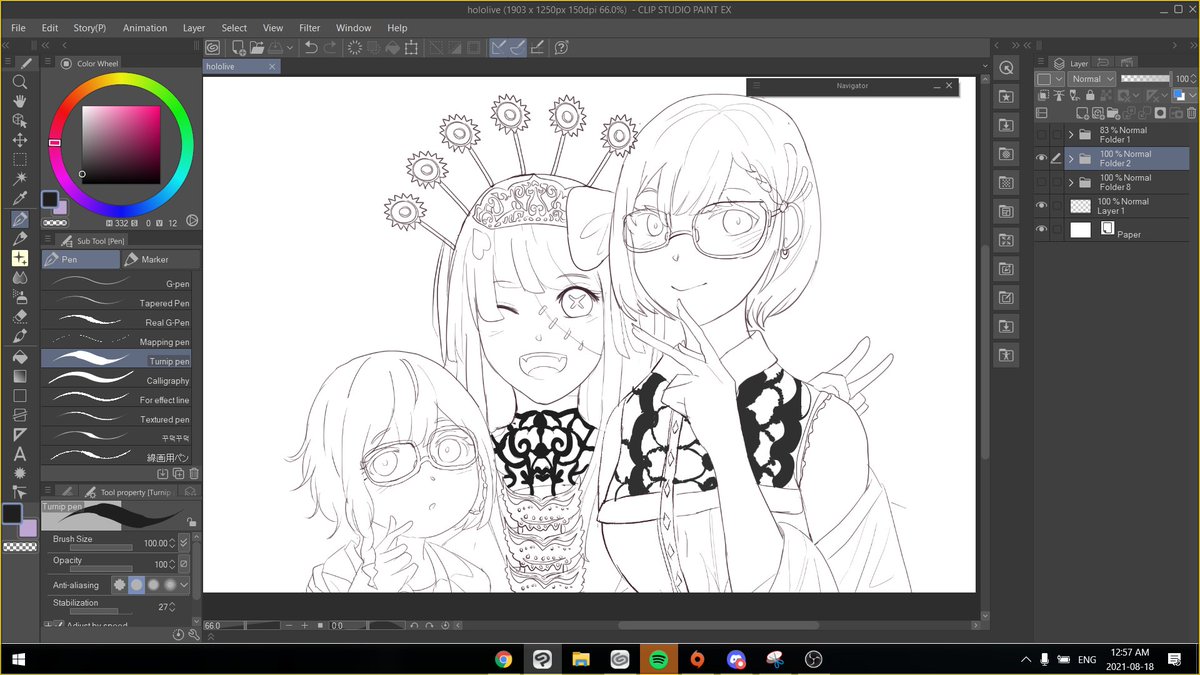Select the Move layer tool
The height and width of the screenshot is (675, 1200).
[x=20, y=140]
